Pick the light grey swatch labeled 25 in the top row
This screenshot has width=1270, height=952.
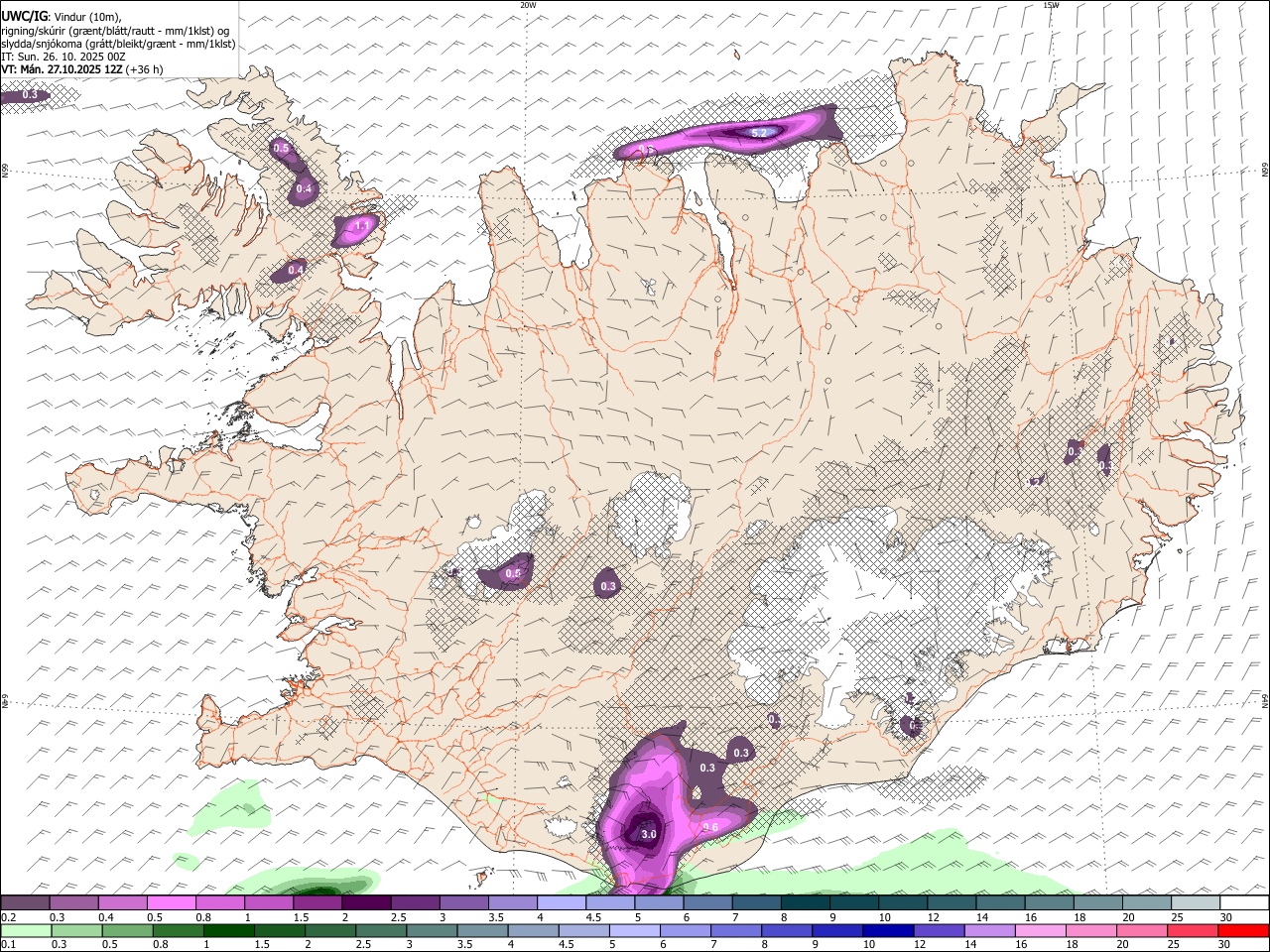point(1196,903)
